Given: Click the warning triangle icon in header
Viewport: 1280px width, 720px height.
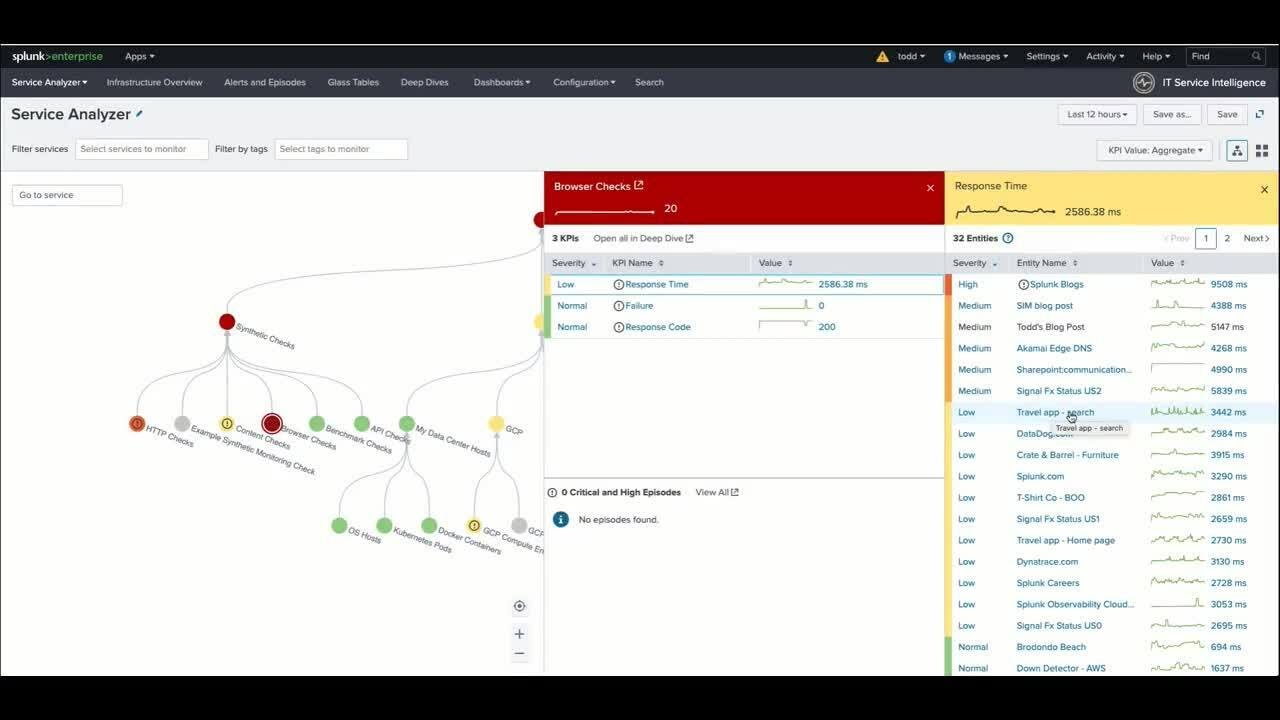Looking at the screenshot, I should click(x=882, y=57).
